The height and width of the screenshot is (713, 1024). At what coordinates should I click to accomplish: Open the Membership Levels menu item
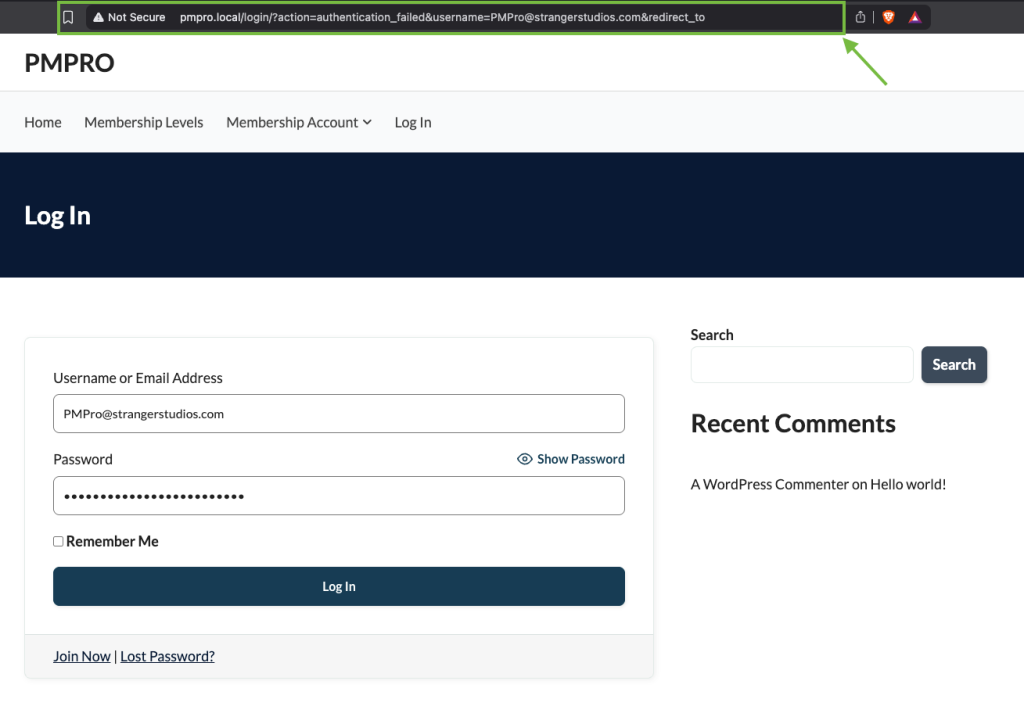143,122
